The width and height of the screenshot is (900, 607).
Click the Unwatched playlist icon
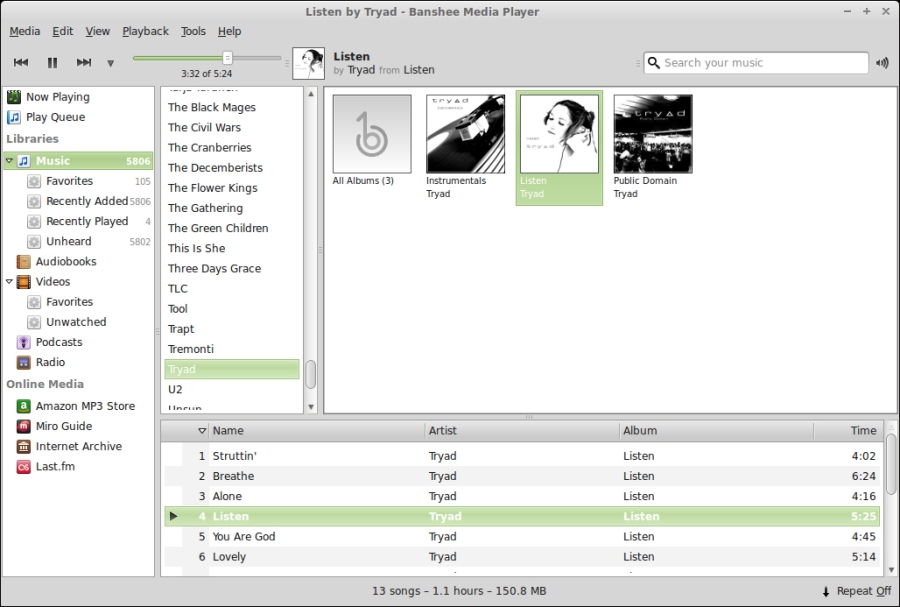tap(34, 322)
